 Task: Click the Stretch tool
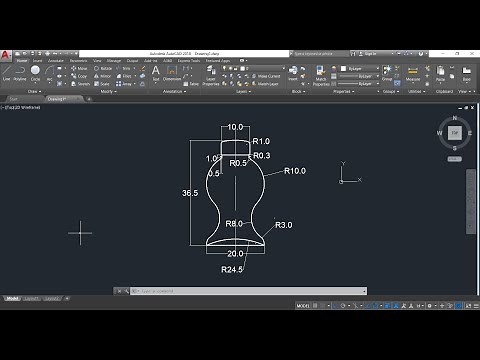[x=80, y=84]
